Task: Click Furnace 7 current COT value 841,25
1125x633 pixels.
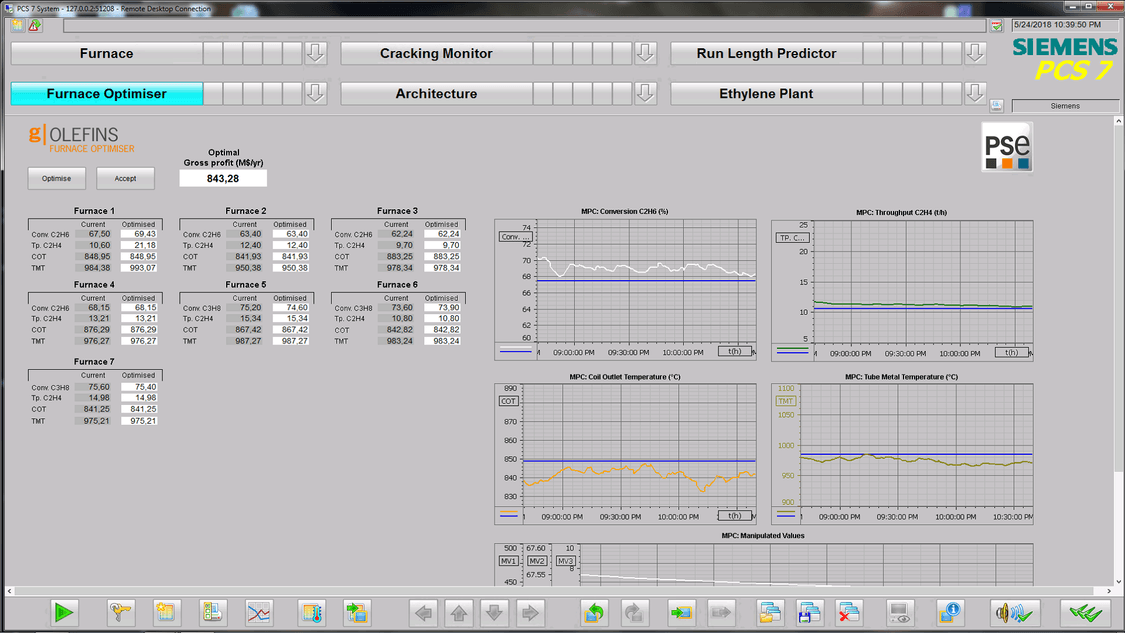Action: coord(93,409)
